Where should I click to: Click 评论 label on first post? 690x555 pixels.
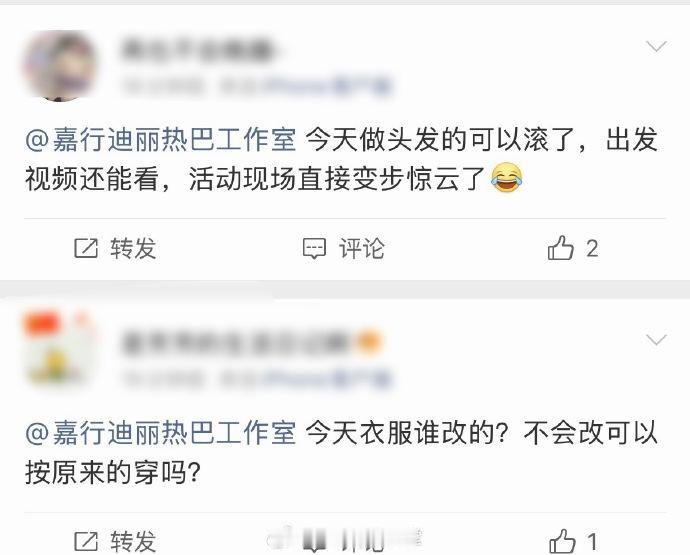pyautogui.click(x=362, y=249)
